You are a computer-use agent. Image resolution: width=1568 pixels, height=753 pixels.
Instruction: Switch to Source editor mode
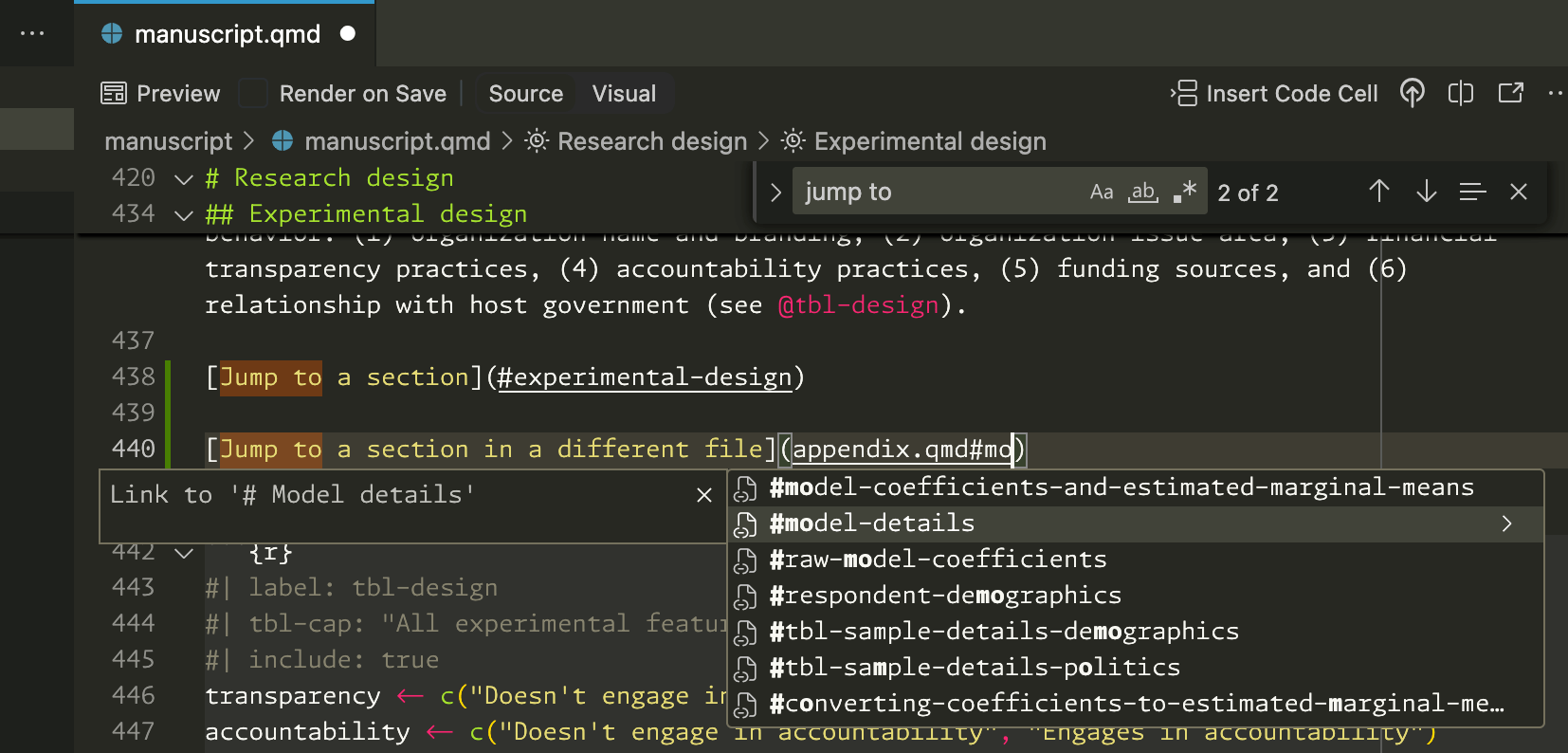coord(525,94)
